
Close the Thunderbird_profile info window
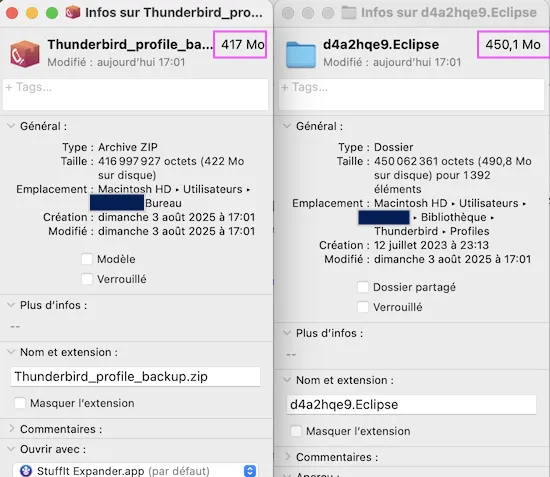[x=12, y=13]
